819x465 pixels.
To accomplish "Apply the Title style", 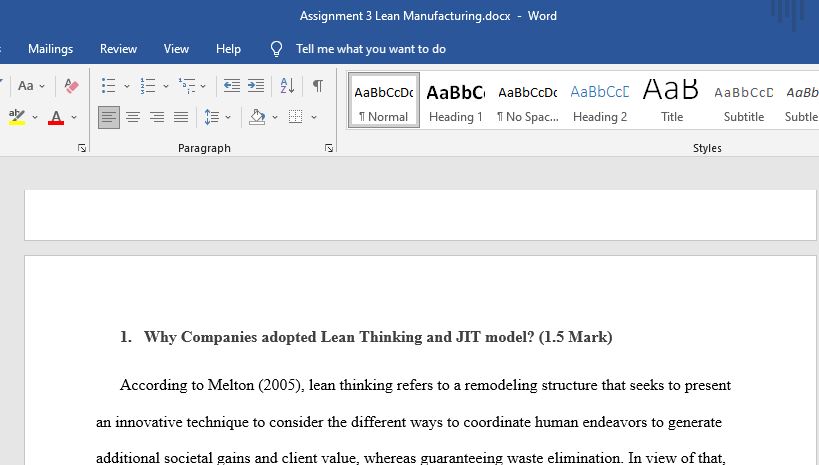I will [x=672, y=101].
